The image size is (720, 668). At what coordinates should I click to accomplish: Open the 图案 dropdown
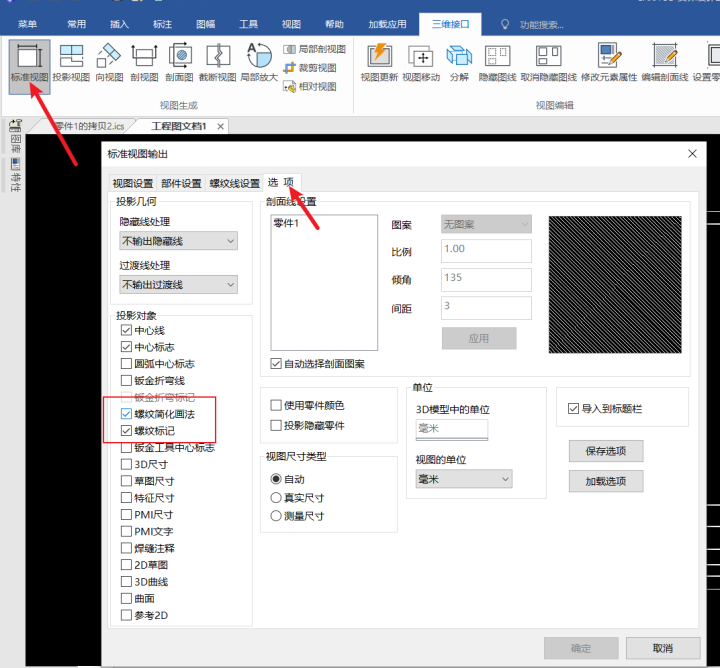coord(486,225)
